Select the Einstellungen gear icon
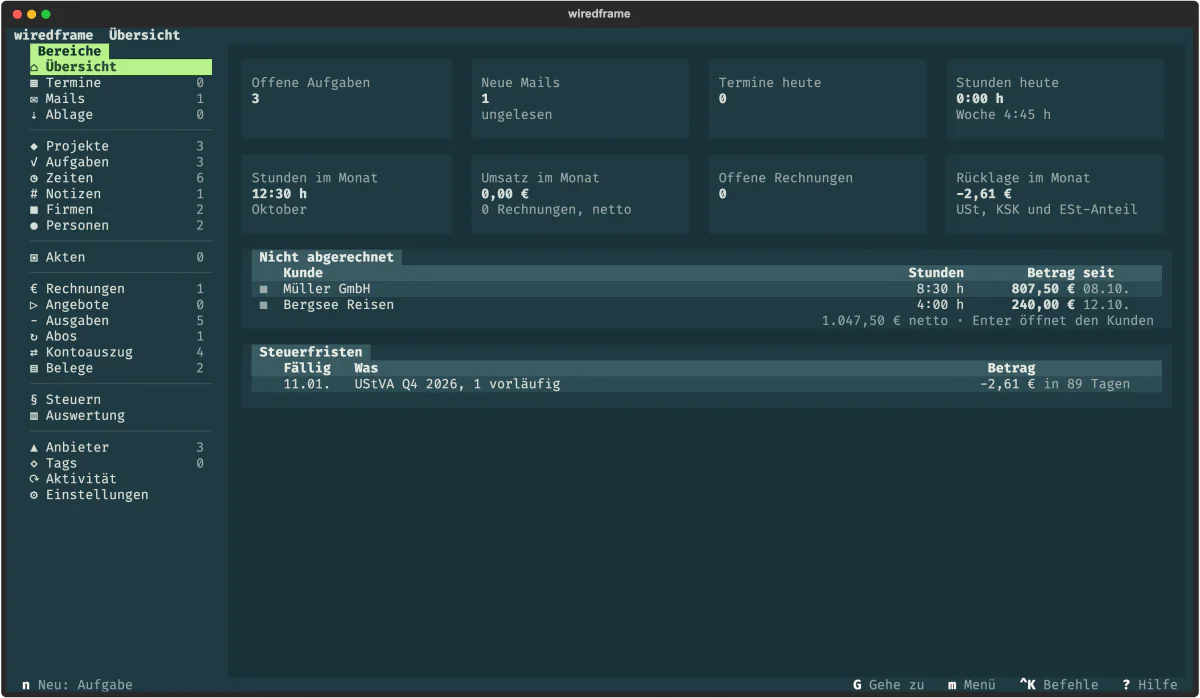Screen dimensions: 1200x698 pos(34,495)
